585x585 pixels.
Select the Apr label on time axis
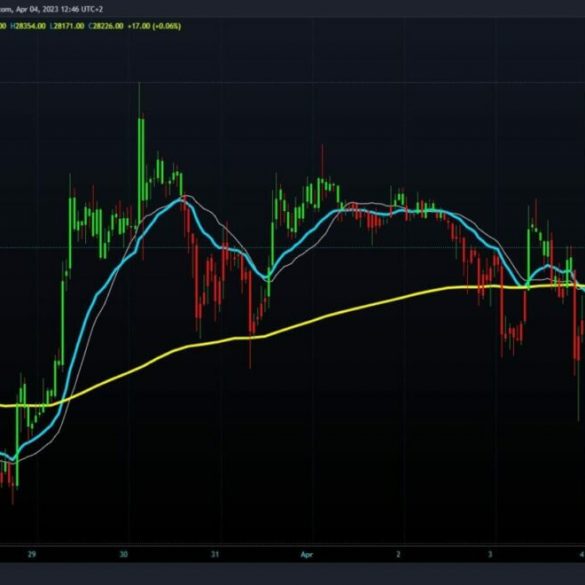pos(307,554)
